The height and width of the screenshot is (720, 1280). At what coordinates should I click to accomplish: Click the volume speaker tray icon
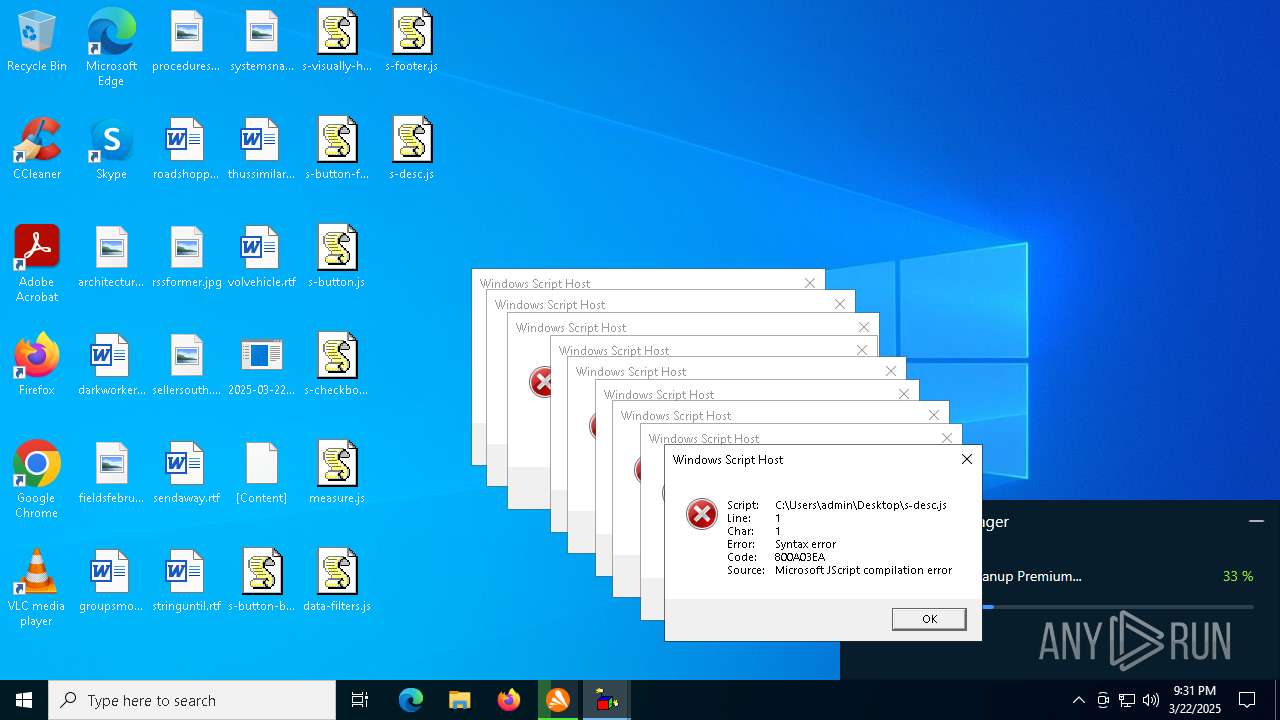[1151, 700]
